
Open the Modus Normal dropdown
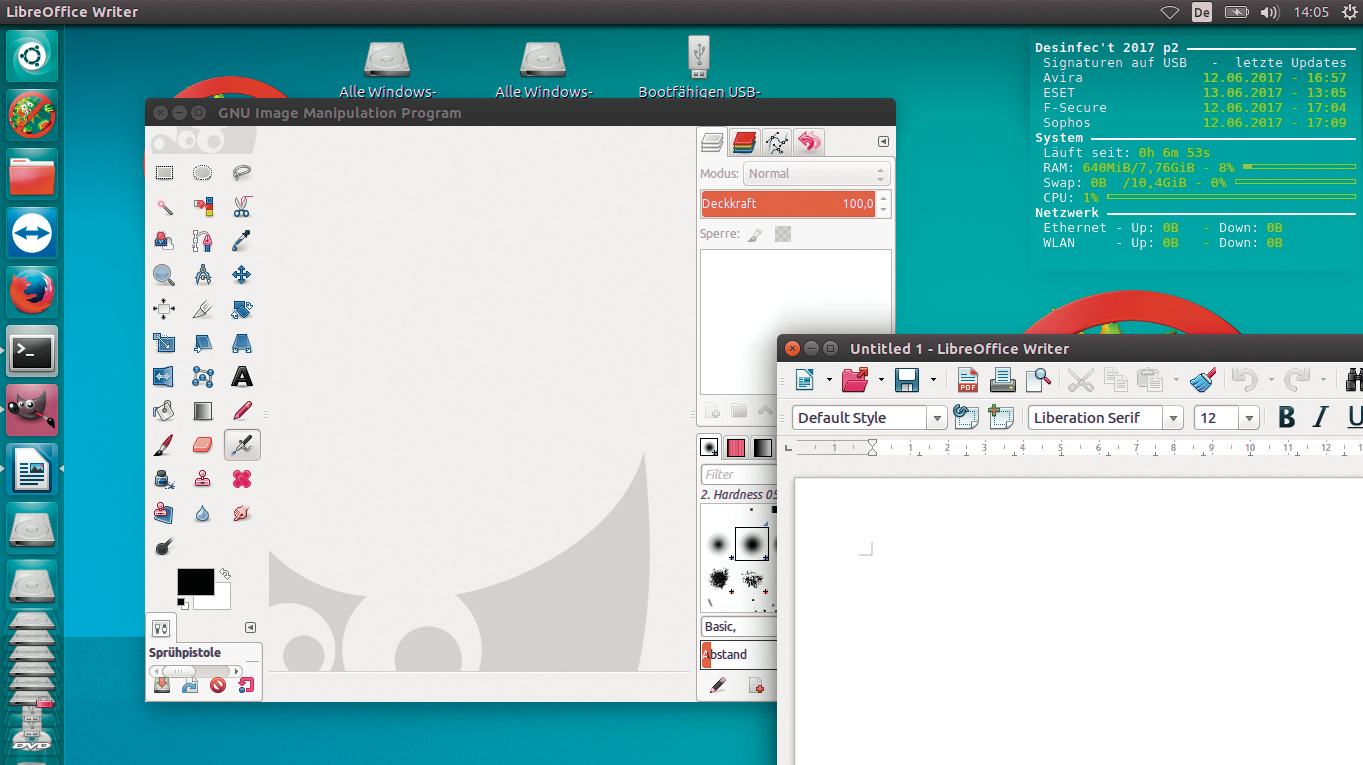(x=816, y=174)
